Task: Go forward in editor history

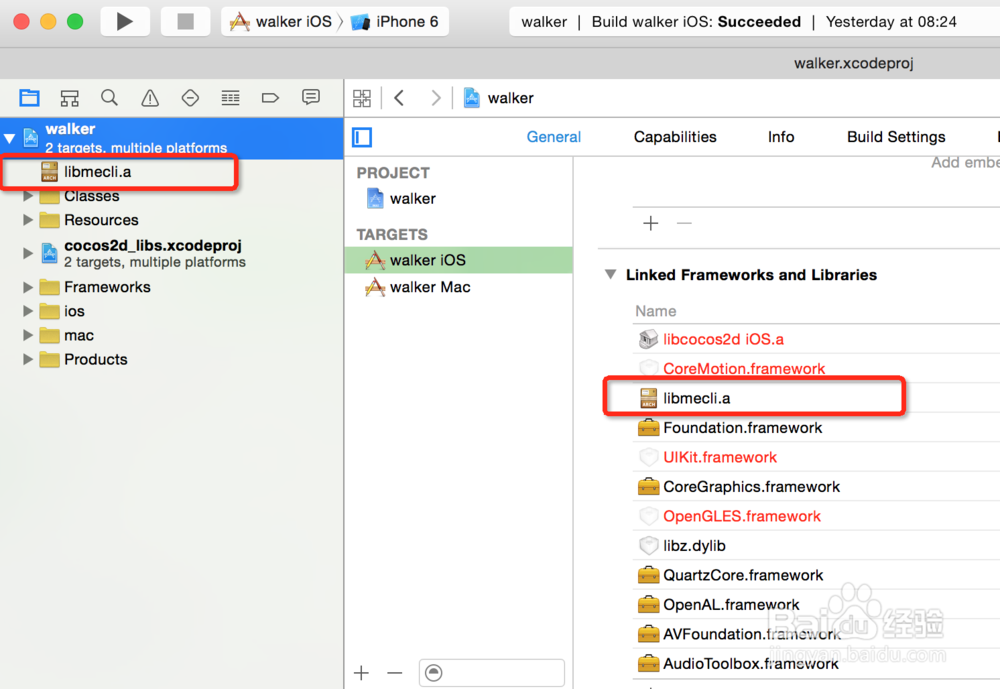Action: click(x=436, y=98)
